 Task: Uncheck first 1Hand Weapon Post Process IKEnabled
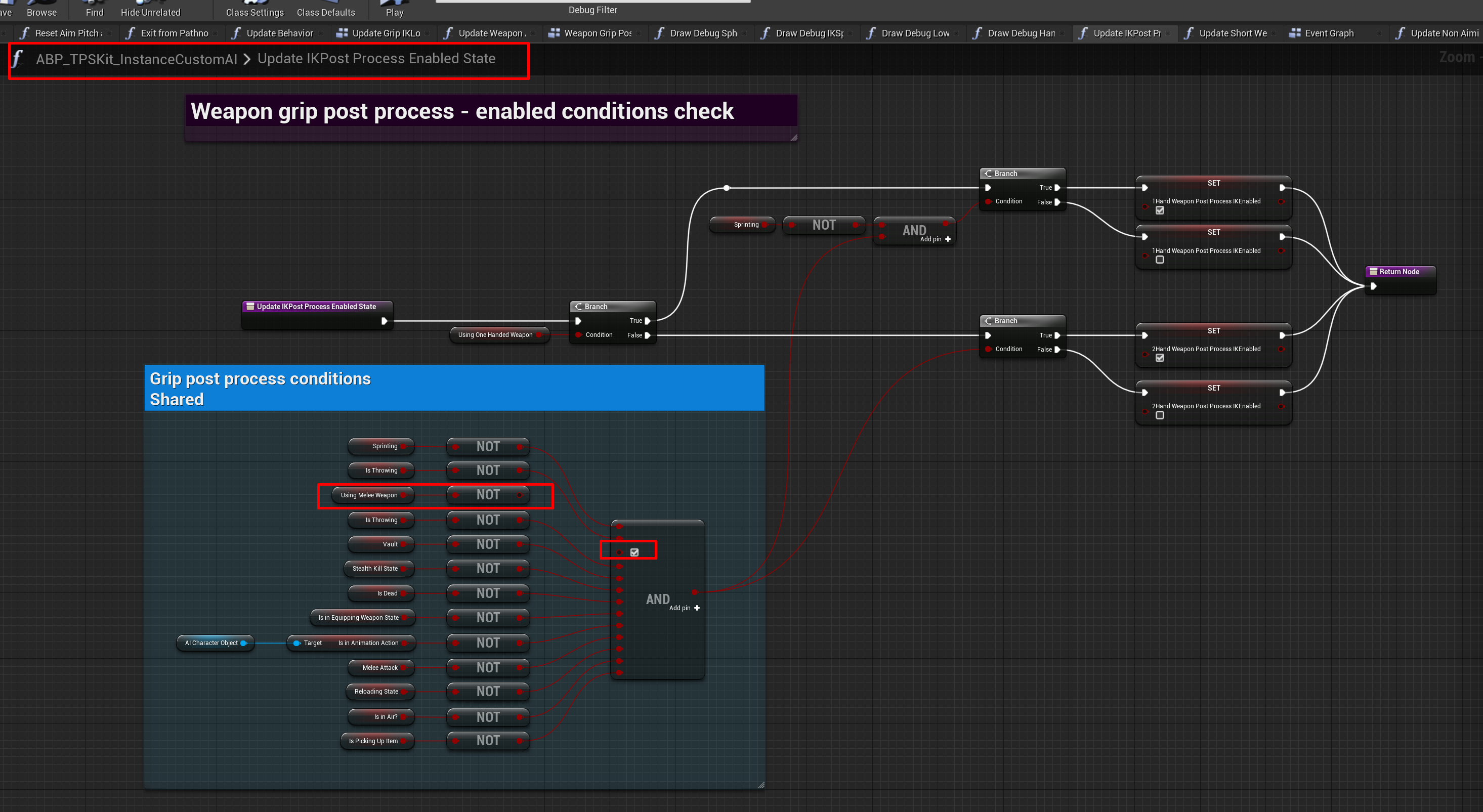1160,210
